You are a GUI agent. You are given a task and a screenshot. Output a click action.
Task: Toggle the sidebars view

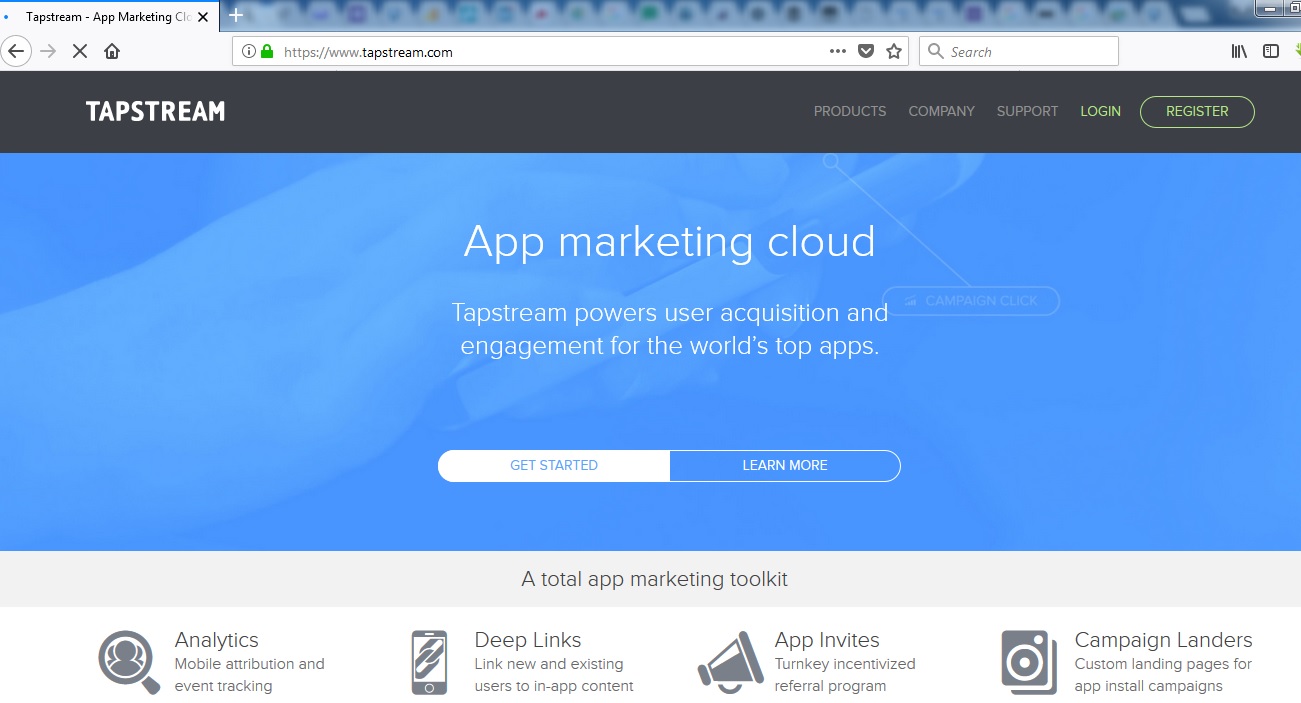(1271, 51)
